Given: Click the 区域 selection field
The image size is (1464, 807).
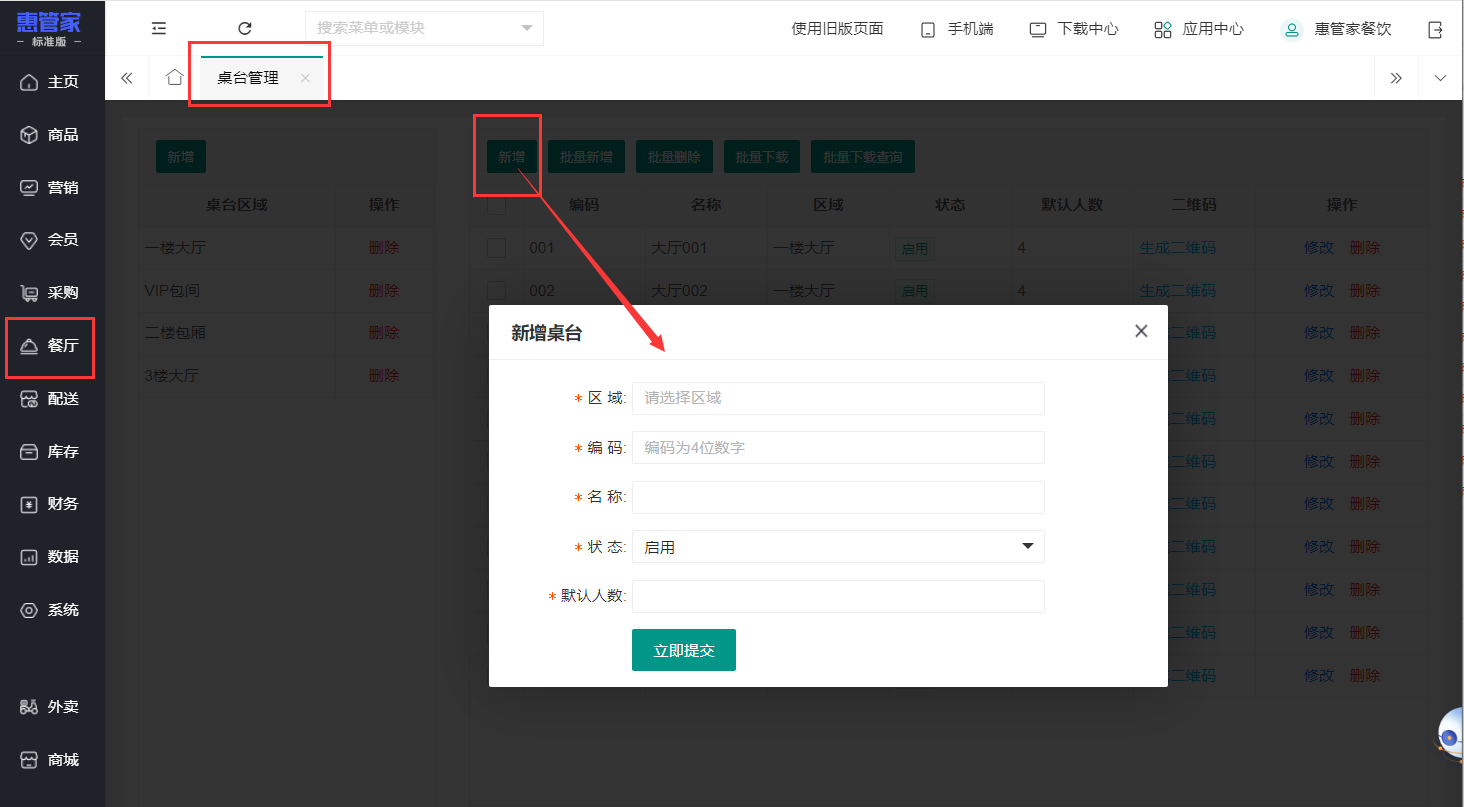Looking at the screenshot, I should coord(838,398).
